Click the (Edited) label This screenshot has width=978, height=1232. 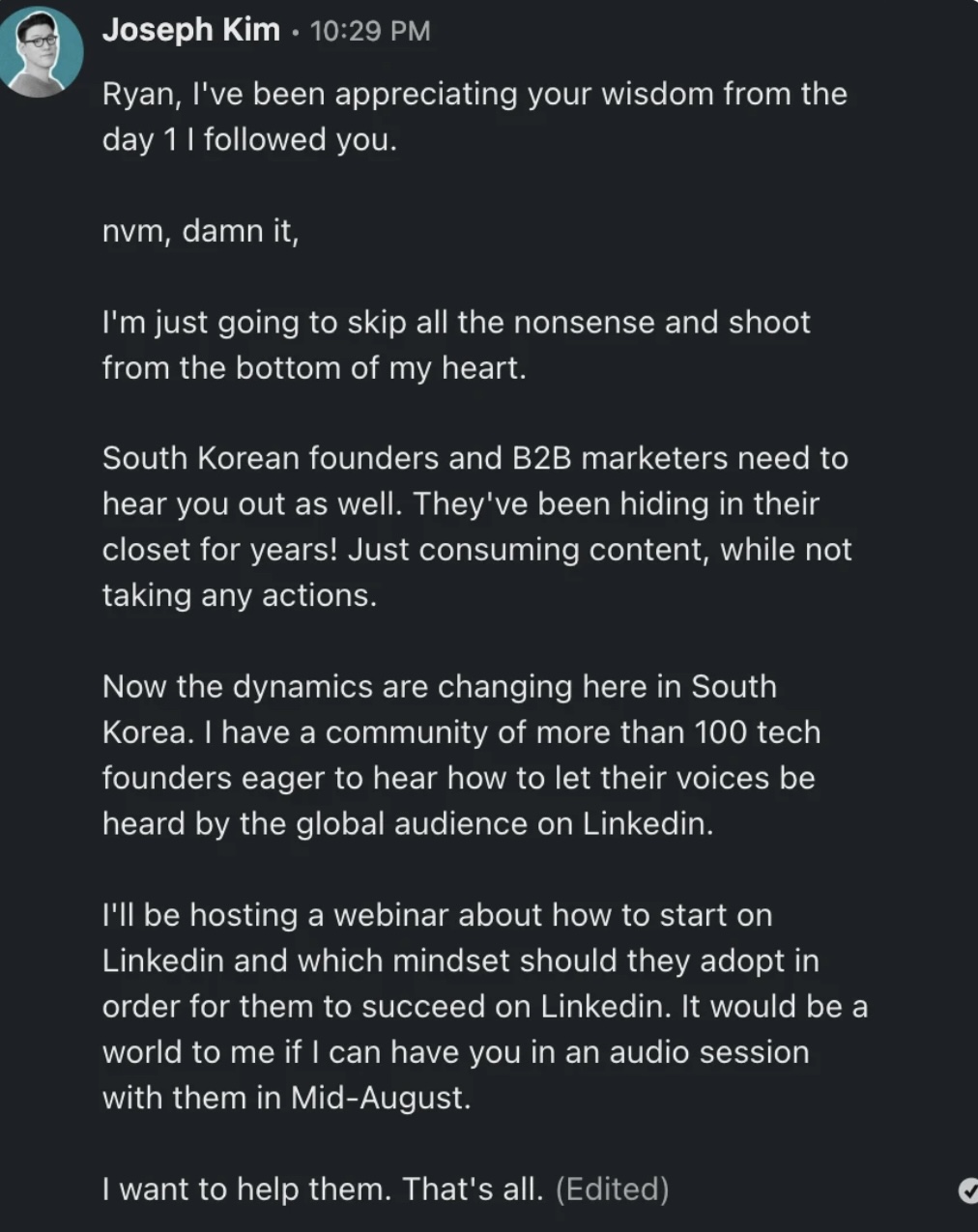point(615,1189)
